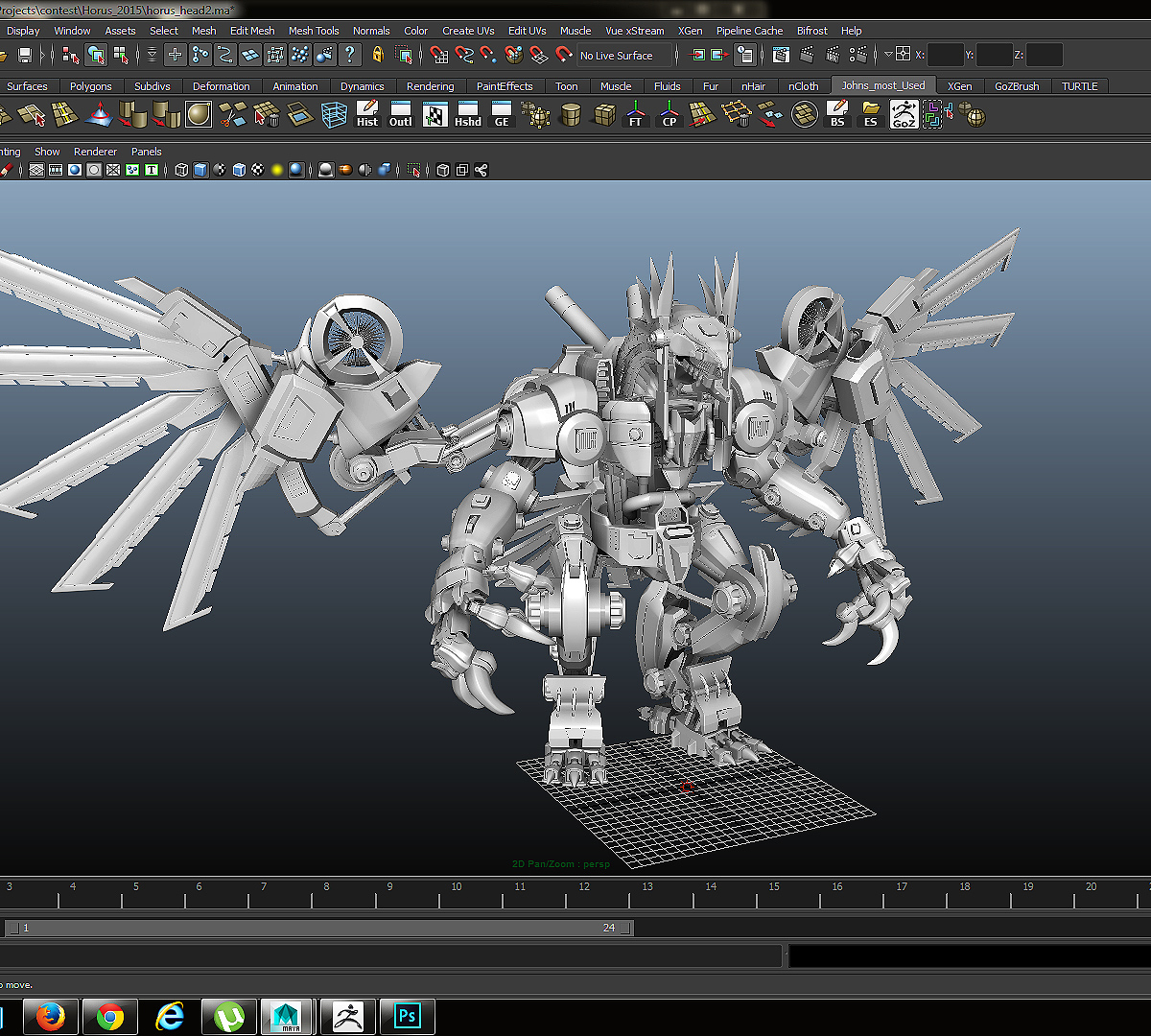This screenshot has width=1151, height=1036.
Task: Click the CP center pivot icon
Action: (669, 115)
